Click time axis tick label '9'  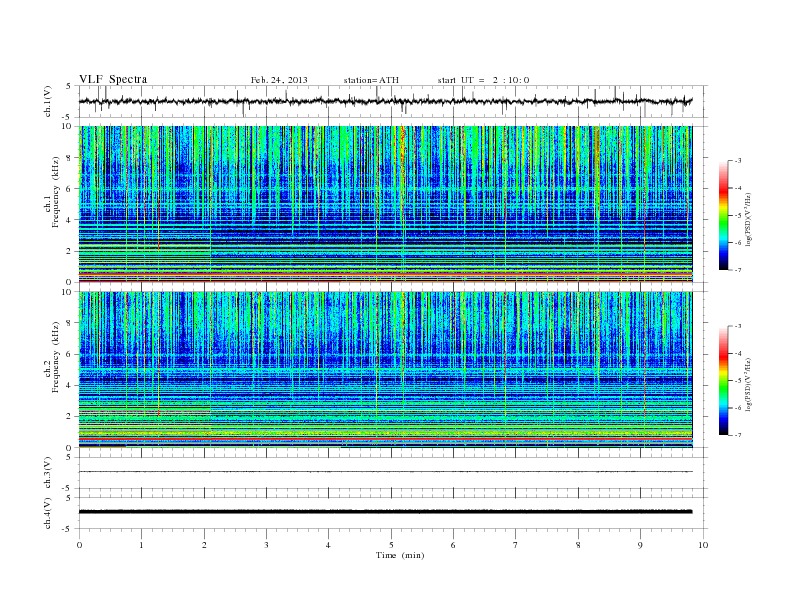click(640, 545)
